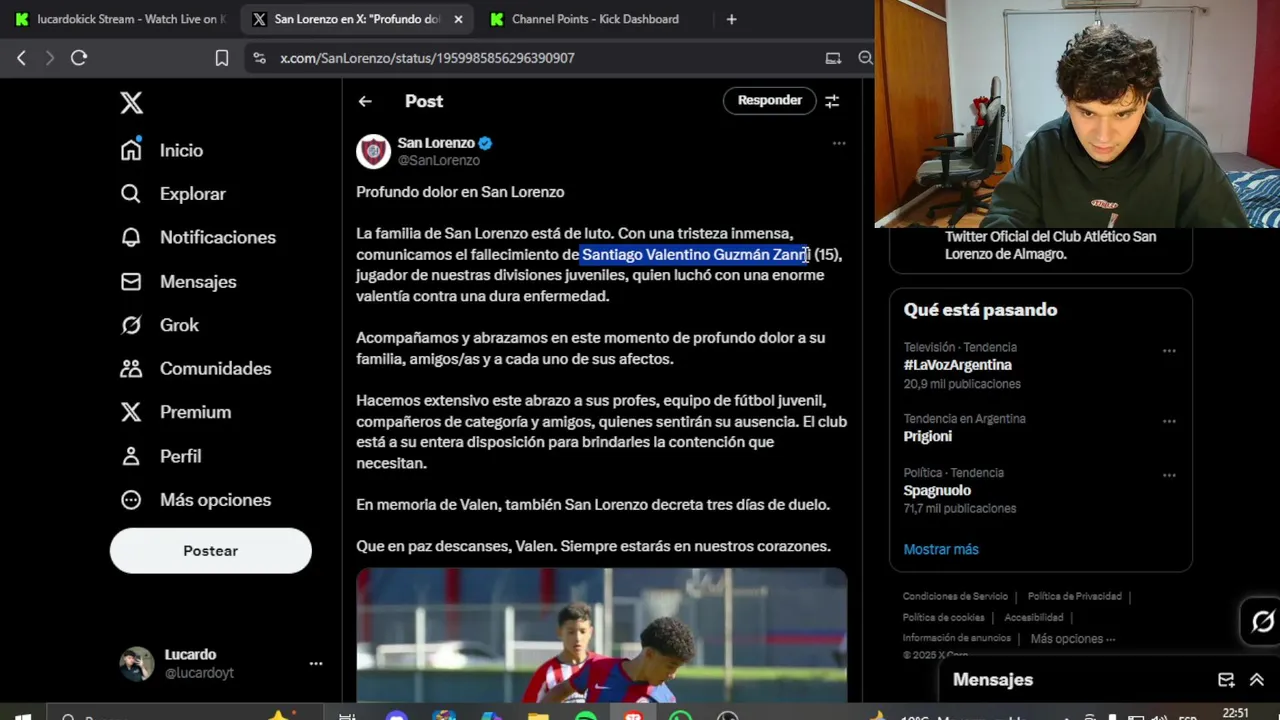
Task: Click the 'Qué está pasando' heading
Action: click(980, 310)
